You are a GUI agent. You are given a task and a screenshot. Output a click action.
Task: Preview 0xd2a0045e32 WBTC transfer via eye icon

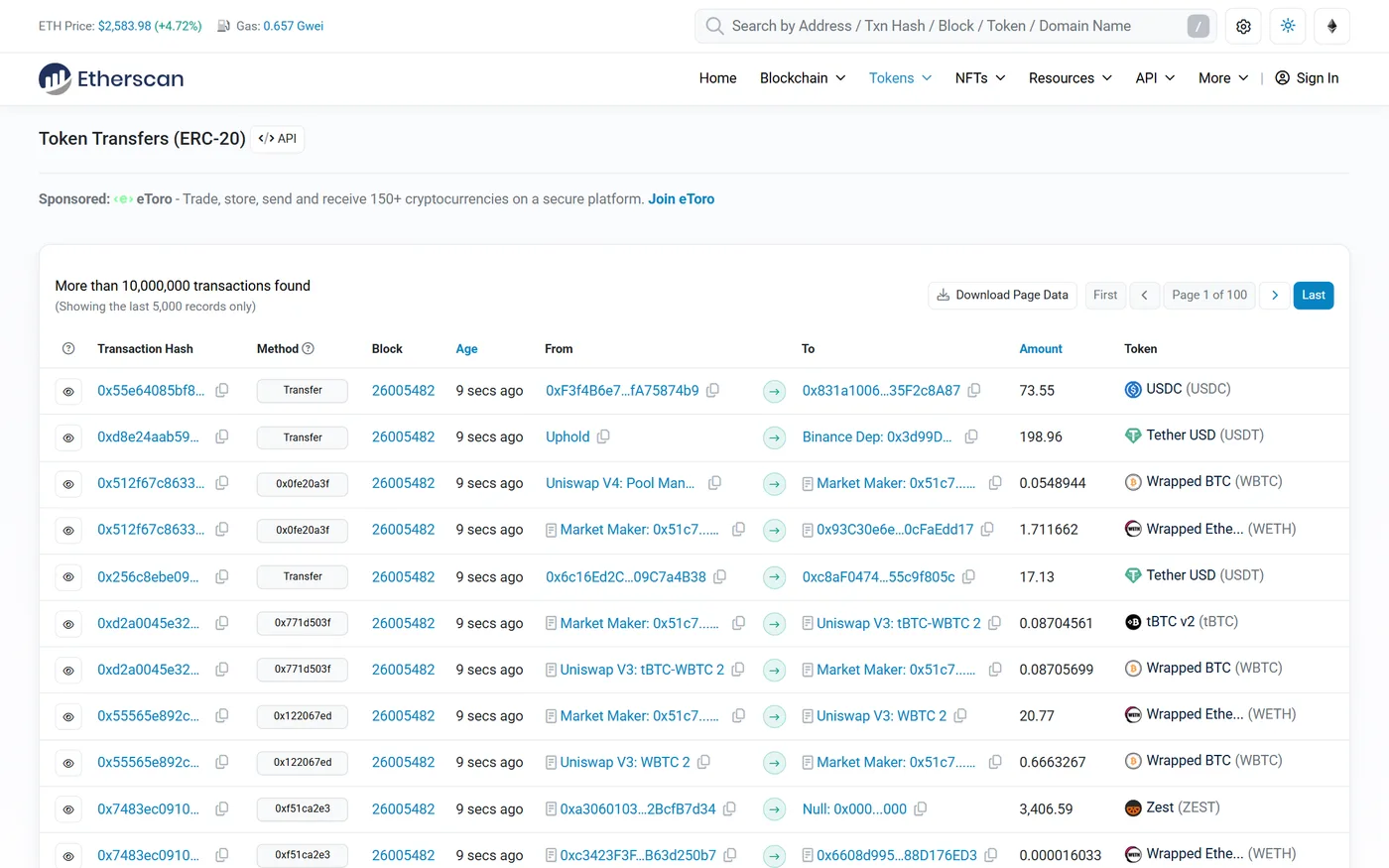[68, 671]
